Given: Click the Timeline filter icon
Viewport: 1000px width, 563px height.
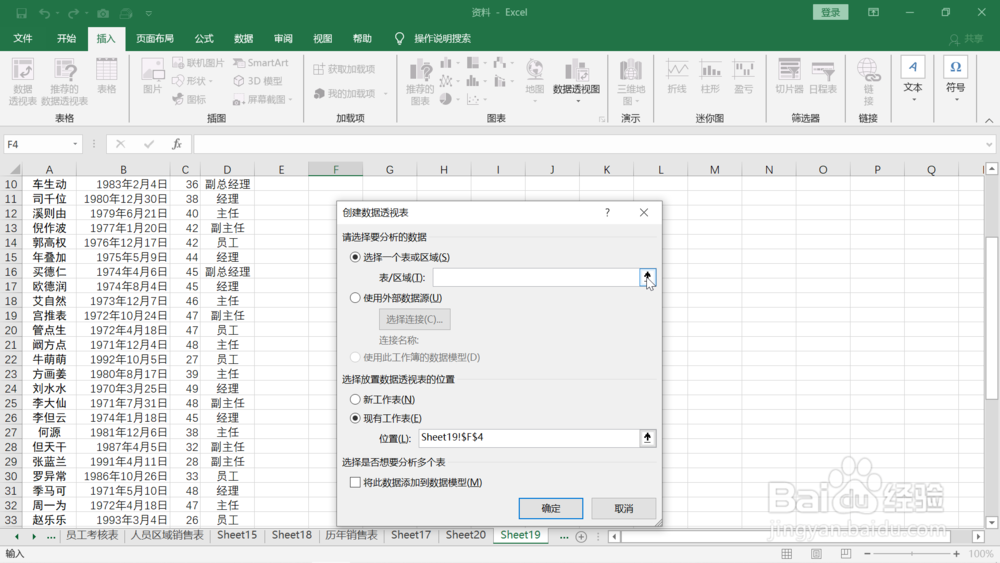Looking at the screenshot, I should (823, 77).
